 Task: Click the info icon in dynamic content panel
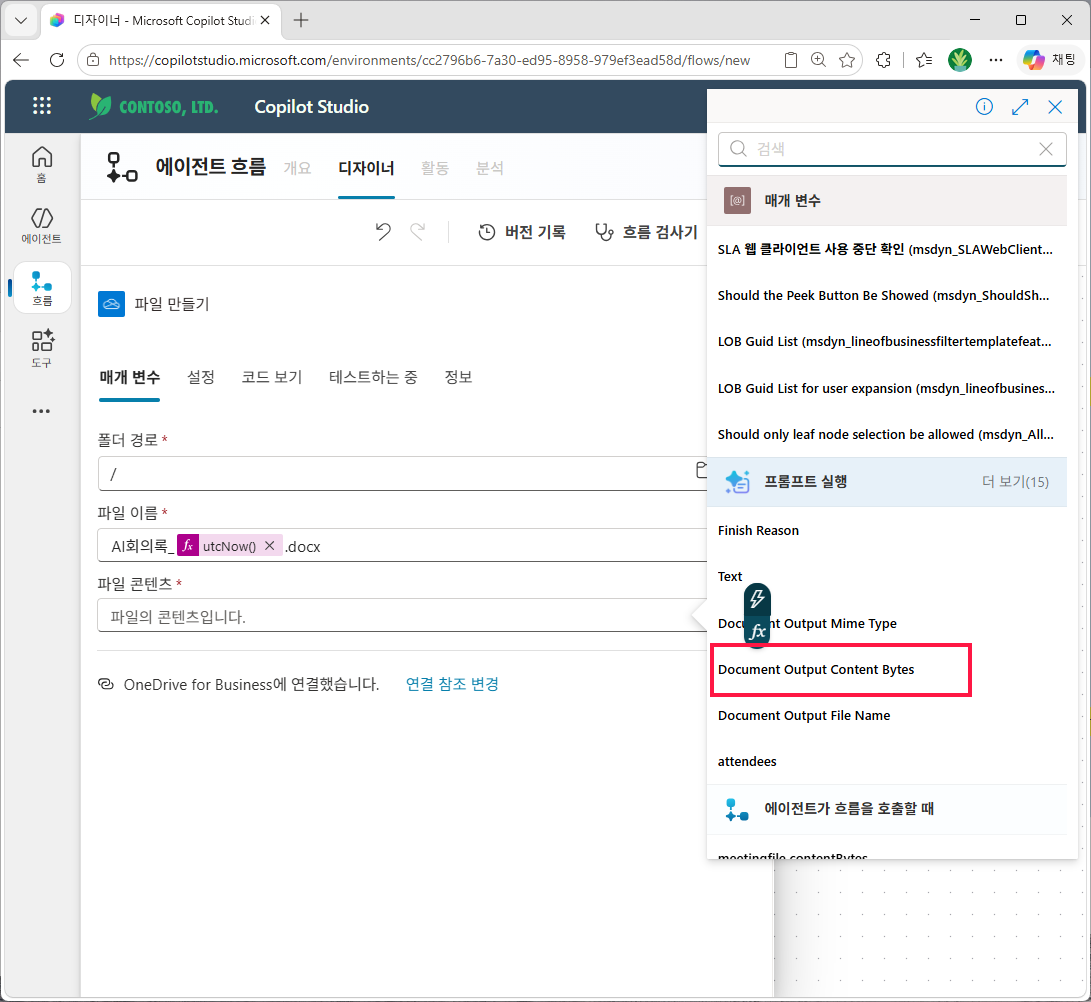[x=984, y=106]
